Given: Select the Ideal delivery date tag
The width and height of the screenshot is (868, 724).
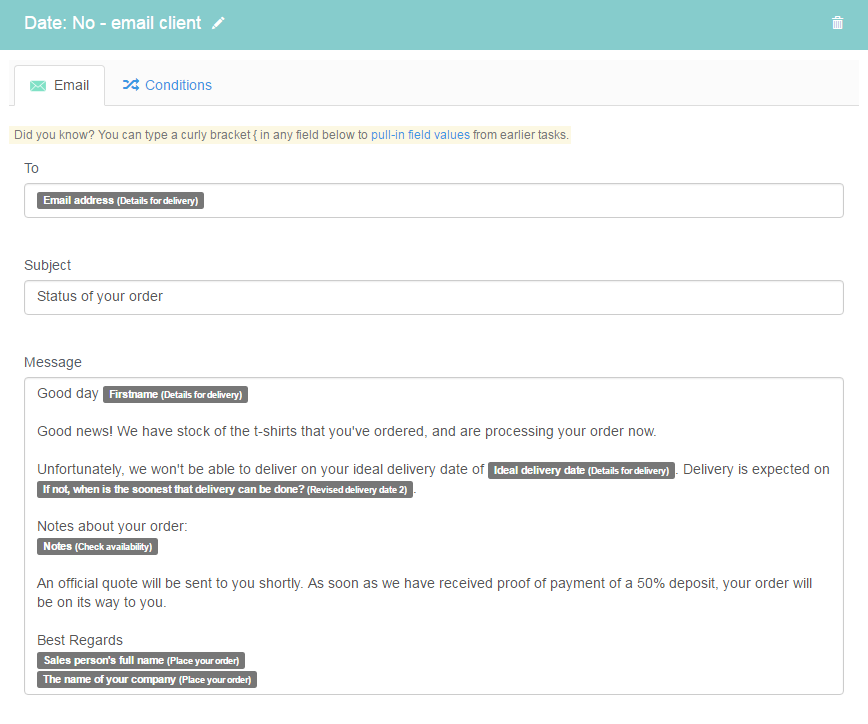Looking at the screenshot, I should [581, 470].
